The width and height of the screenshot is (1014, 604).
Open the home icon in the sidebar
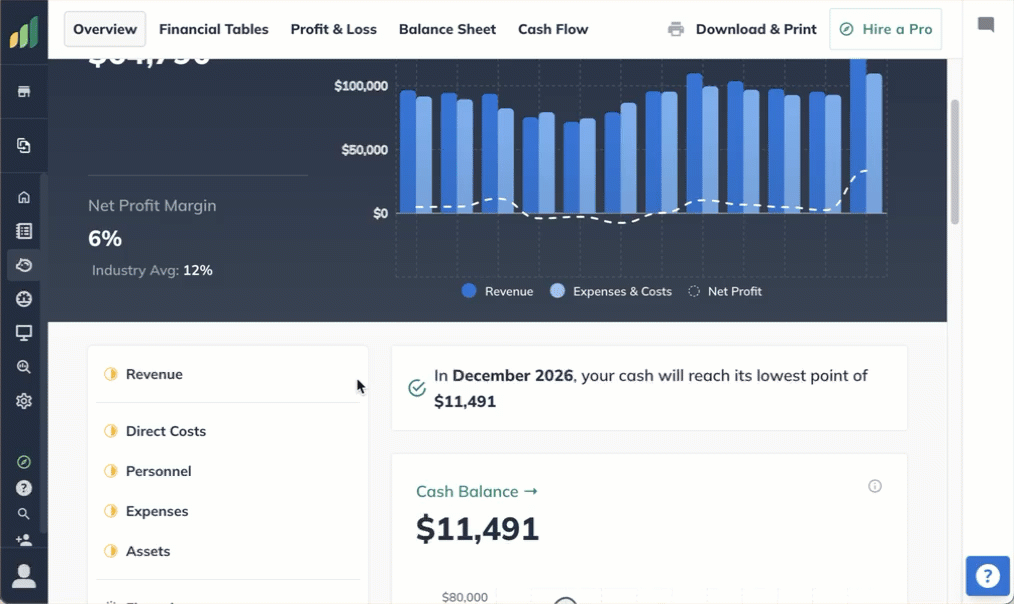pyautogui.click(x=24, y=197)
